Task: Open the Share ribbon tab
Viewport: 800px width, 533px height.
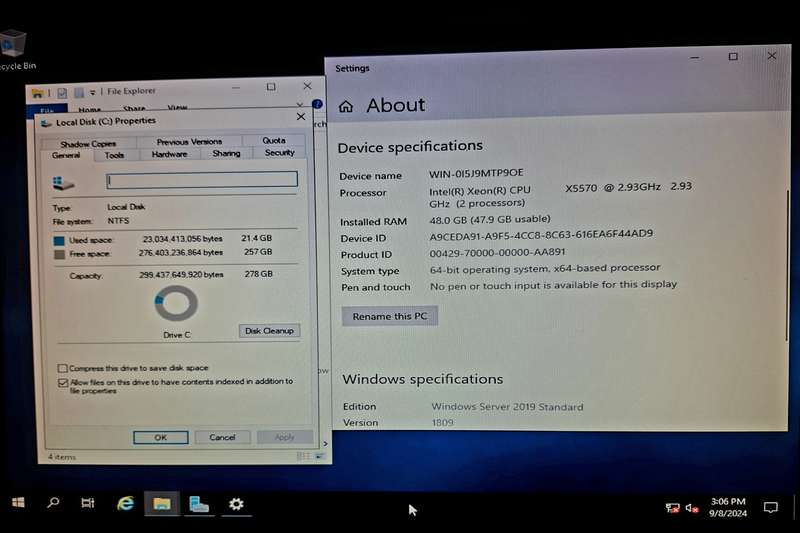Action: pyautogui.click(x=134, y=108)
